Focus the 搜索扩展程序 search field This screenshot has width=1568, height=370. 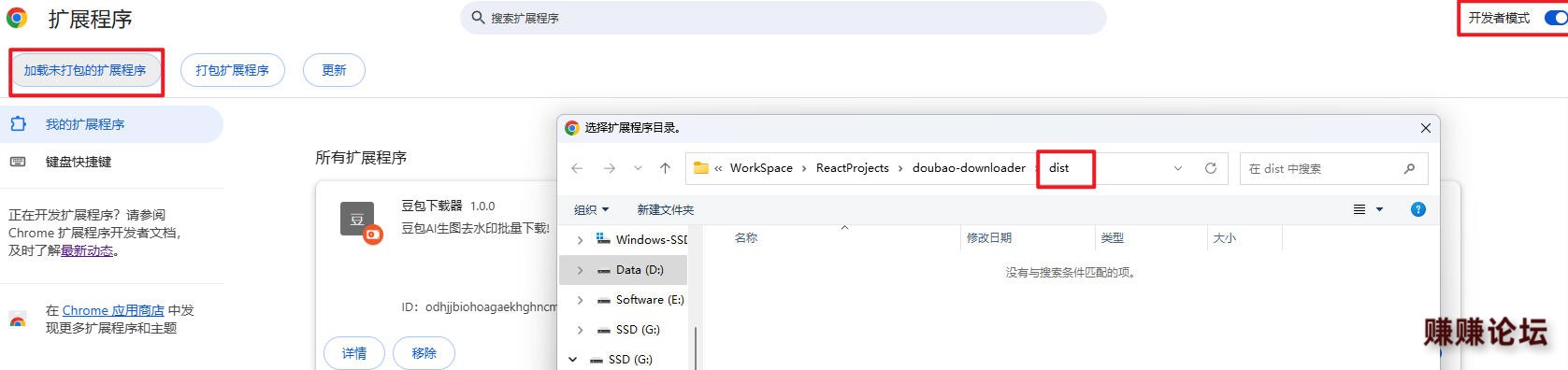coord(783,18)
